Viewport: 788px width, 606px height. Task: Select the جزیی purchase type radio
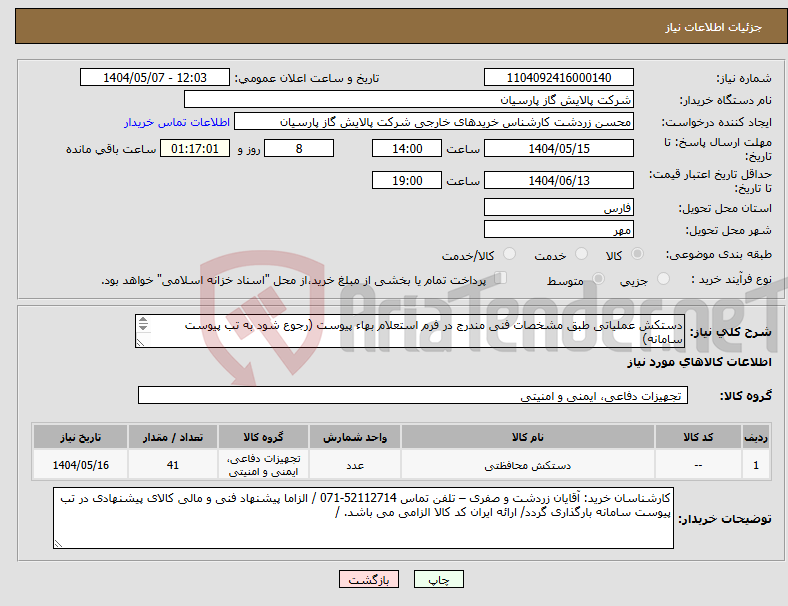tap(663, 278)
